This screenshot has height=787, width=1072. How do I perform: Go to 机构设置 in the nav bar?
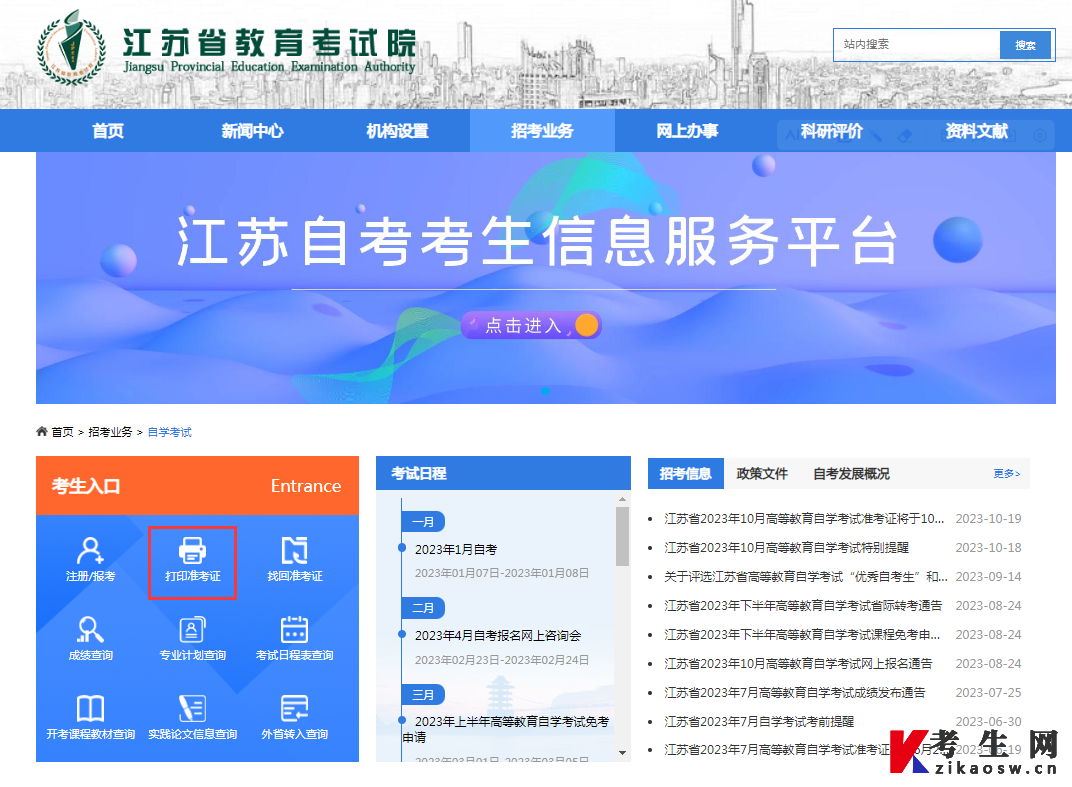pos(397,131)
